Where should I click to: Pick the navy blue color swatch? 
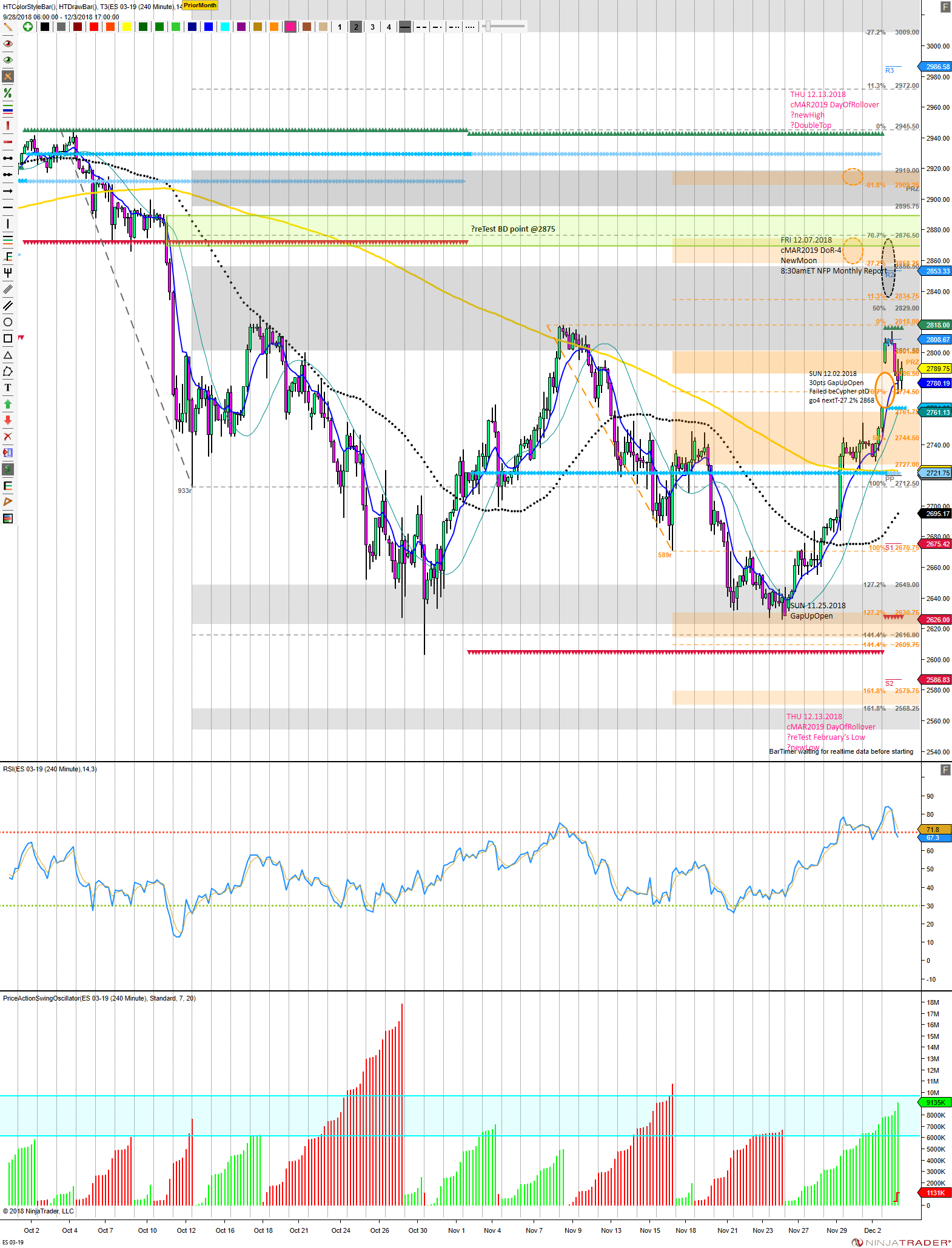pyautogui.click(x=192, y=27)
